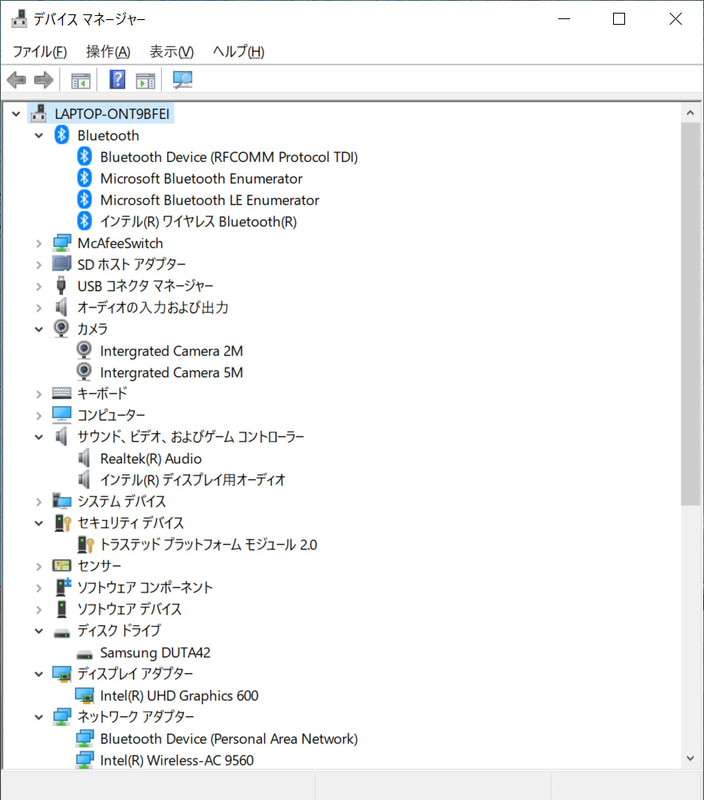Click the blue question mark Help icon
The width and height of the screenshot is (704, 800).
117,80
